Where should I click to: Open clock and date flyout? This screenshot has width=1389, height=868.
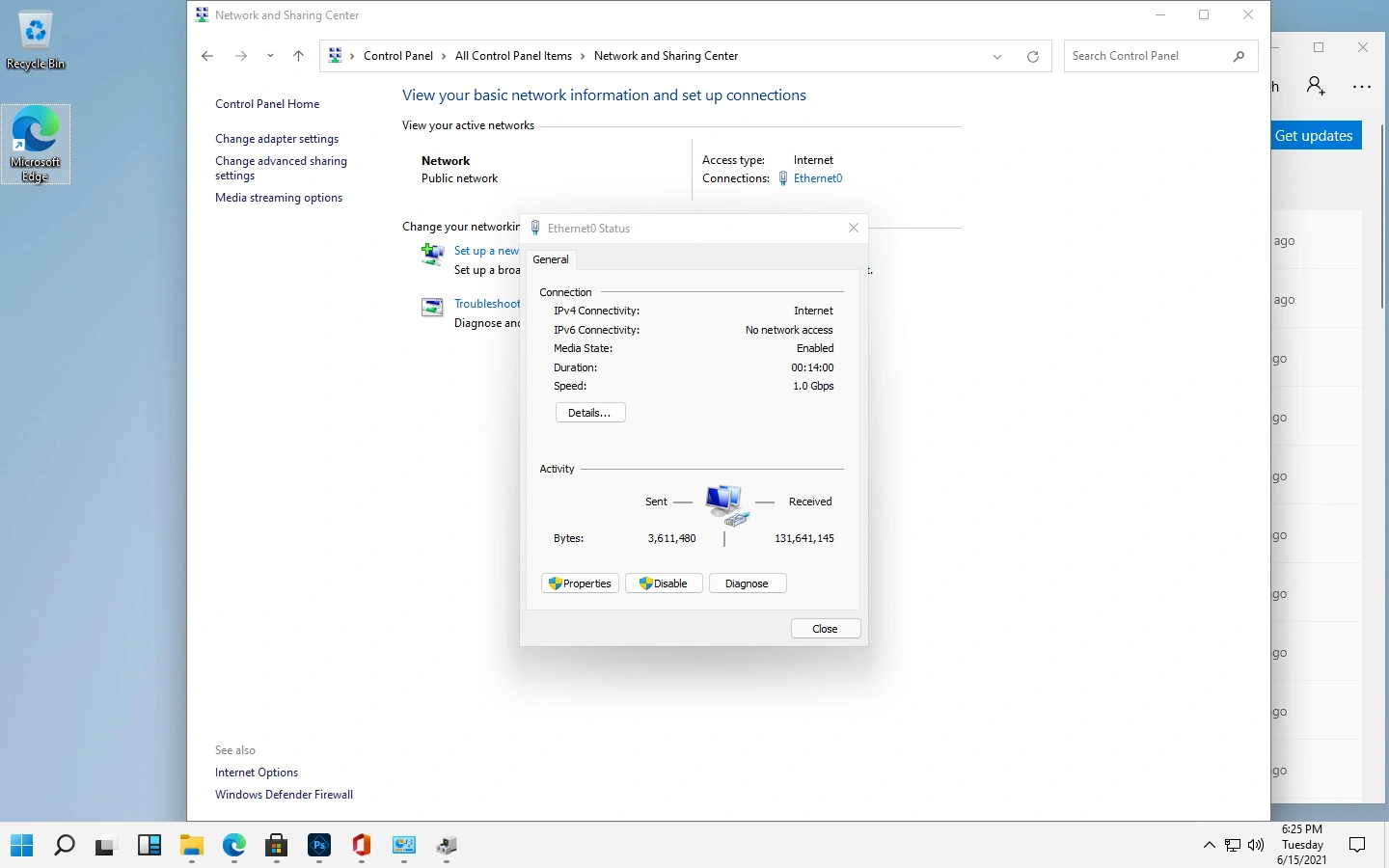tap(1302, 845)
